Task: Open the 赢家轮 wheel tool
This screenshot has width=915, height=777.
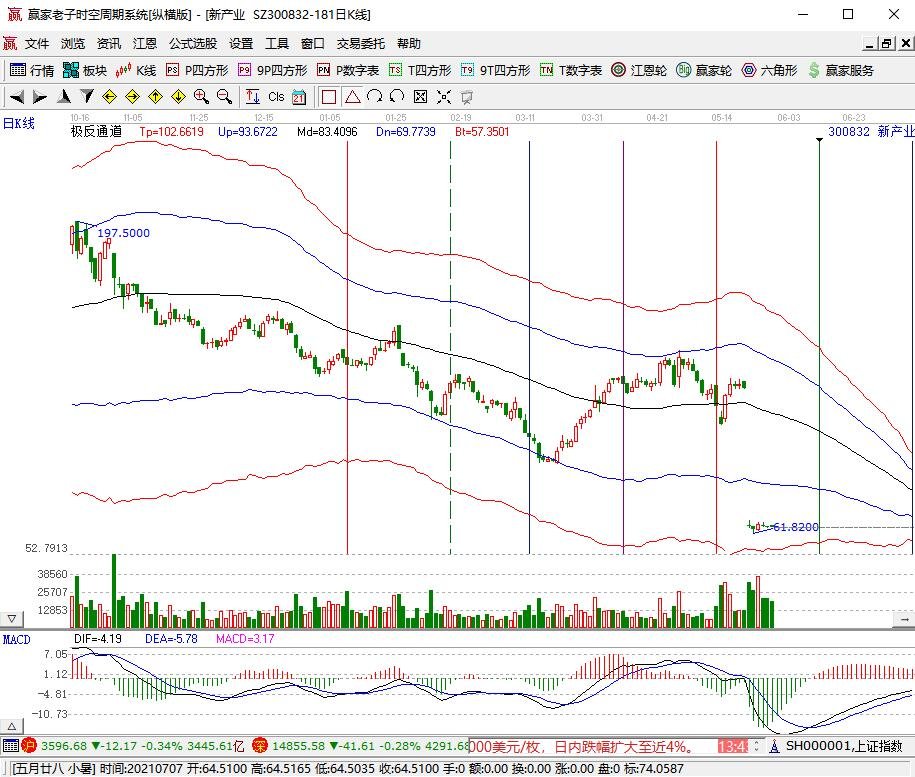Action: pyautogui.click(x=704, y=71)
